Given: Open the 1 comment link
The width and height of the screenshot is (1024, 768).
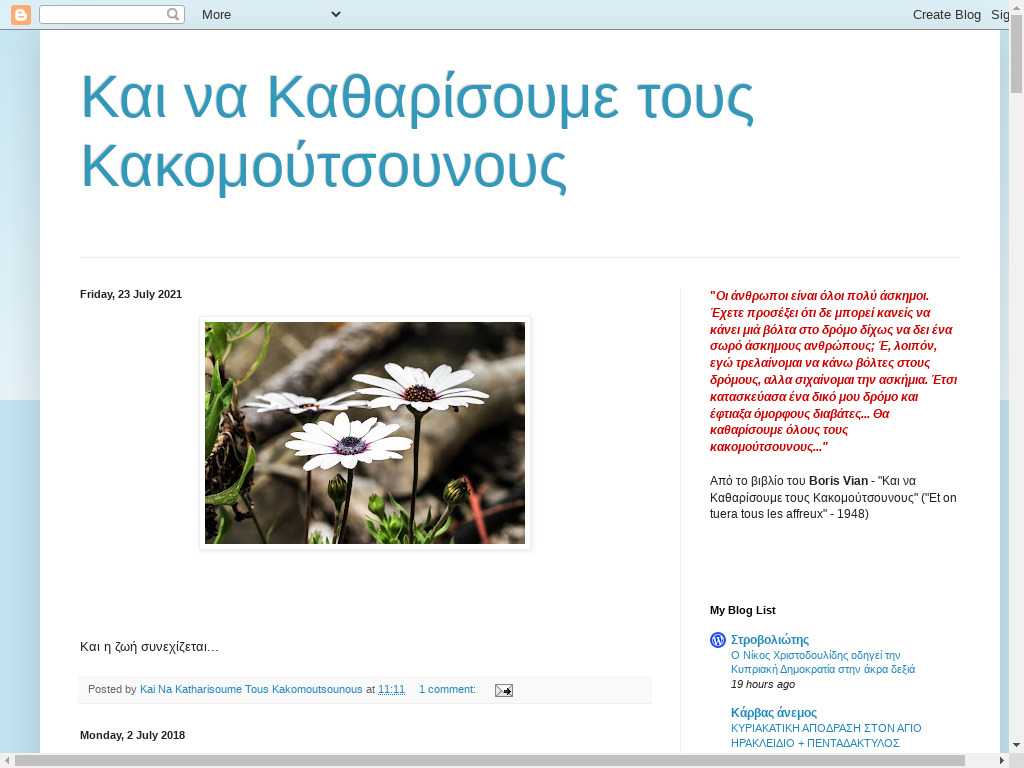Looking at the screenshot, I should coord(447,690).
